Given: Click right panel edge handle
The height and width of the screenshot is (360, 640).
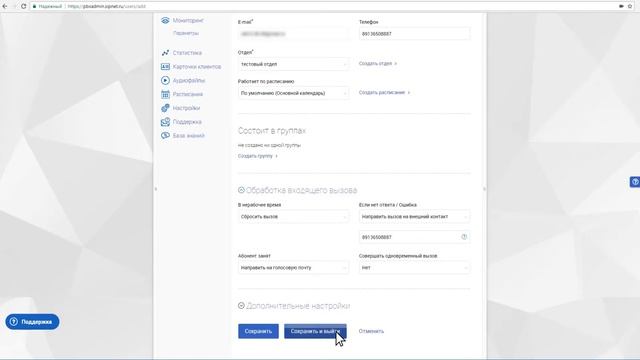Looking at the screenshot, I should tap(484, 189).
